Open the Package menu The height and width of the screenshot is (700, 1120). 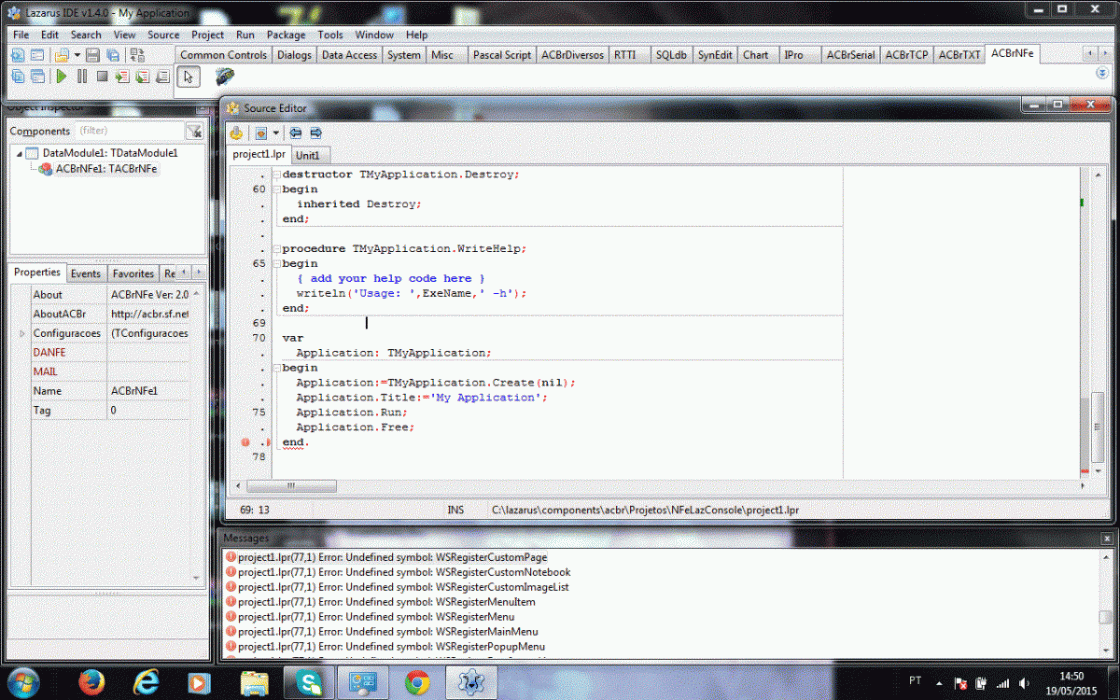(x=286, y=34)
